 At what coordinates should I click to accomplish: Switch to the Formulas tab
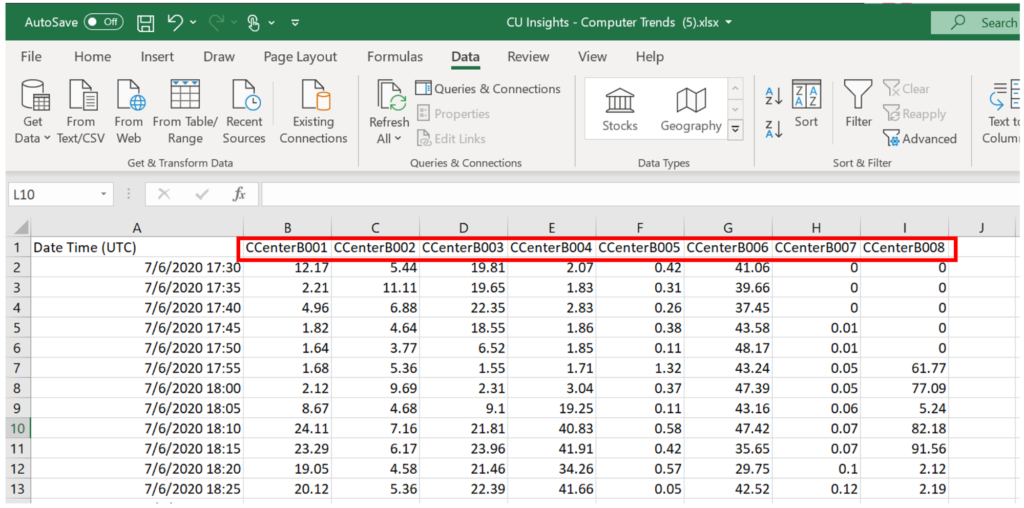394,57
